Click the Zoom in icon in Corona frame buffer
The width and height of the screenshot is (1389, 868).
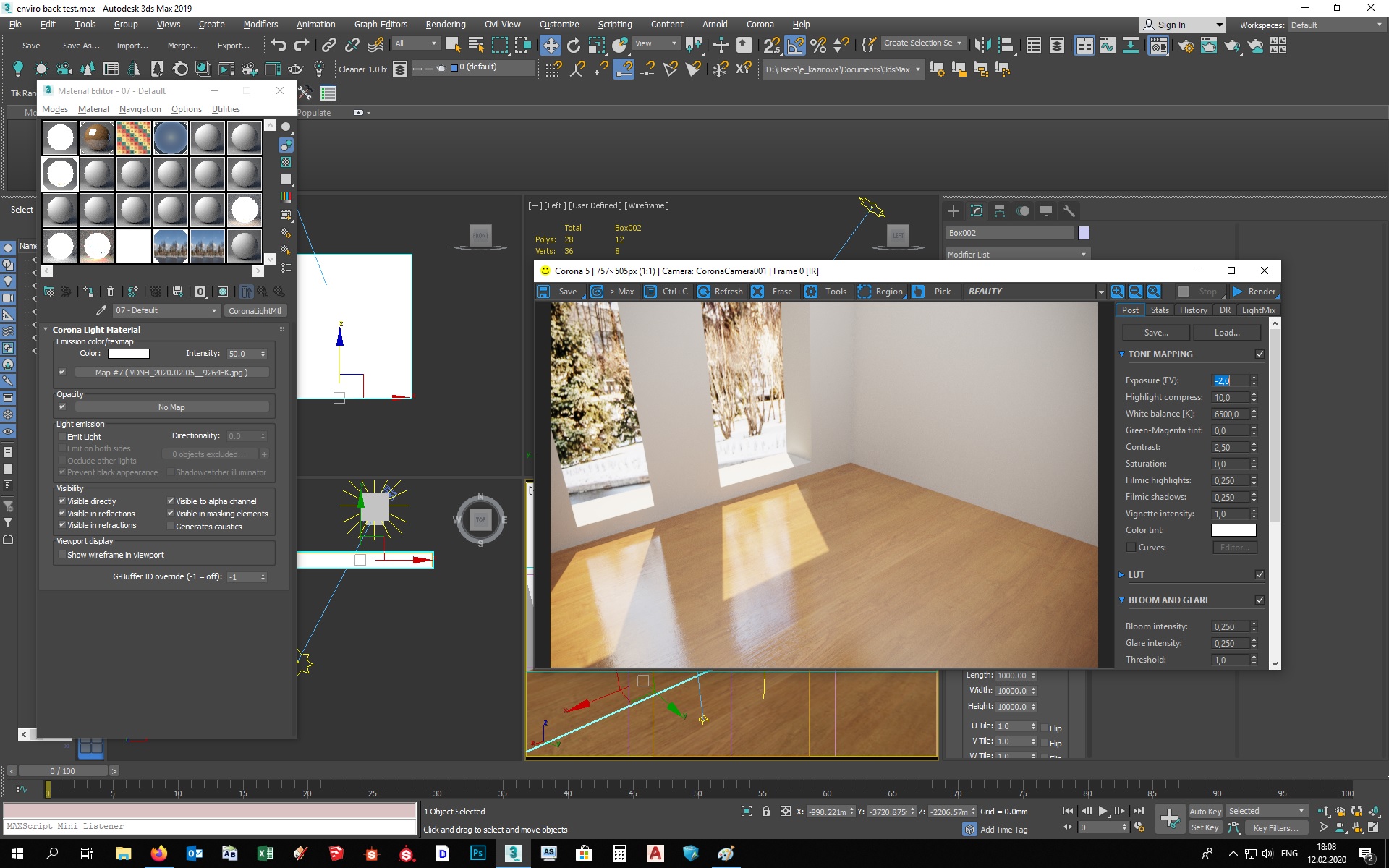tap(1118, 292)
